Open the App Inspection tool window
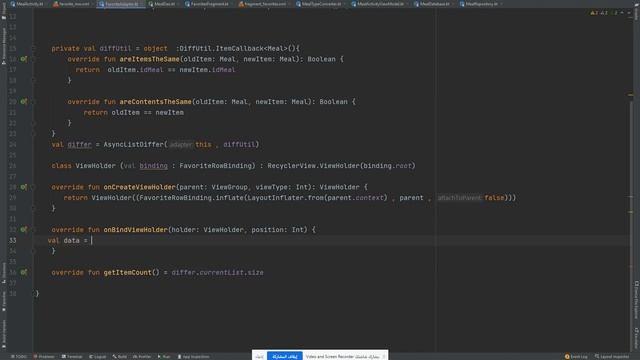Image resolution: width=640 pixels, height=360 pixels. [x=193, y=357]
